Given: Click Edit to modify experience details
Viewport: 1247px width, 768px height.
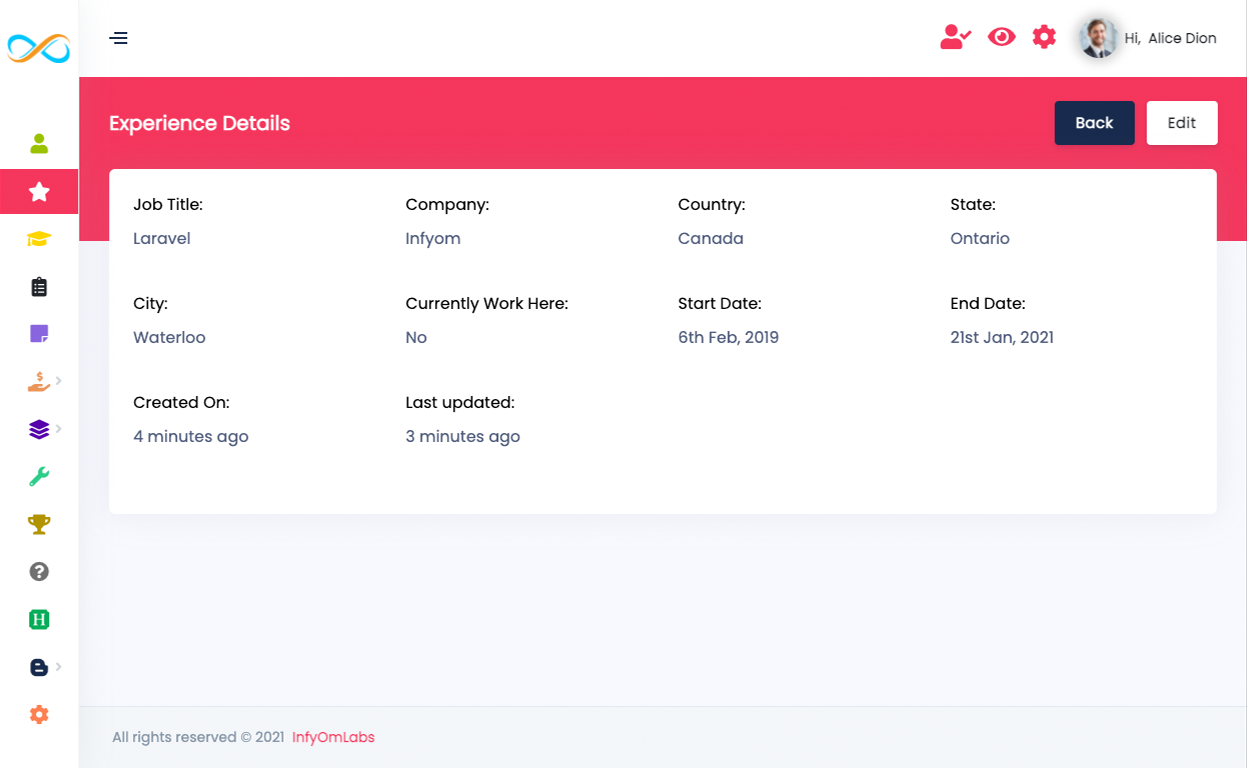Looking at the screenshot, I should [x=1181, y=122].
